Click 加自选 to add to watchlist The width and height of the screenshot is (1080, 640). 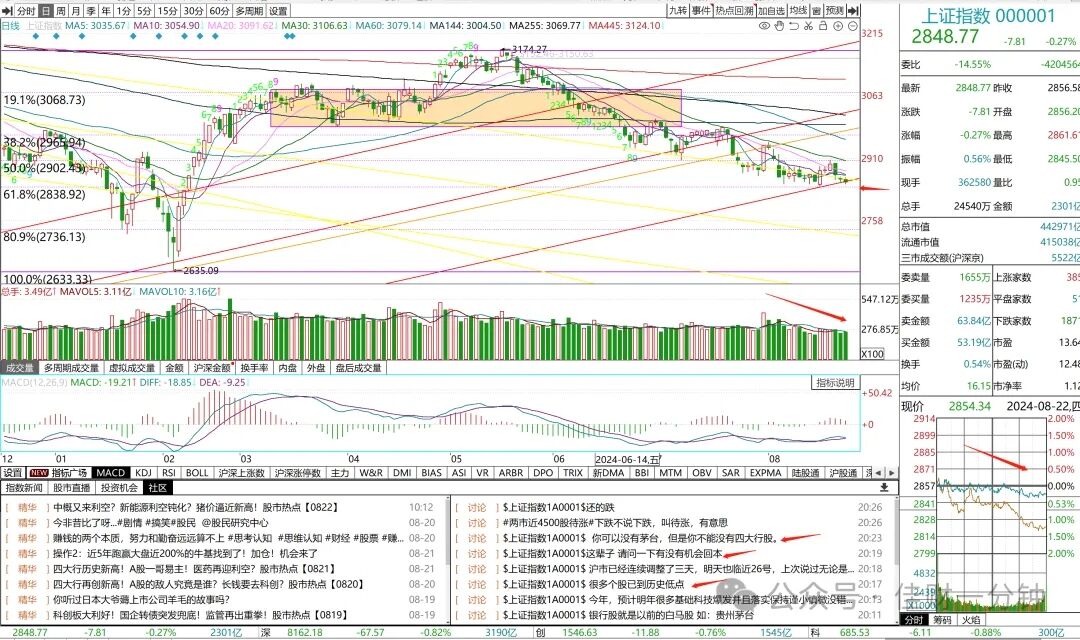(x=772, y=10)
